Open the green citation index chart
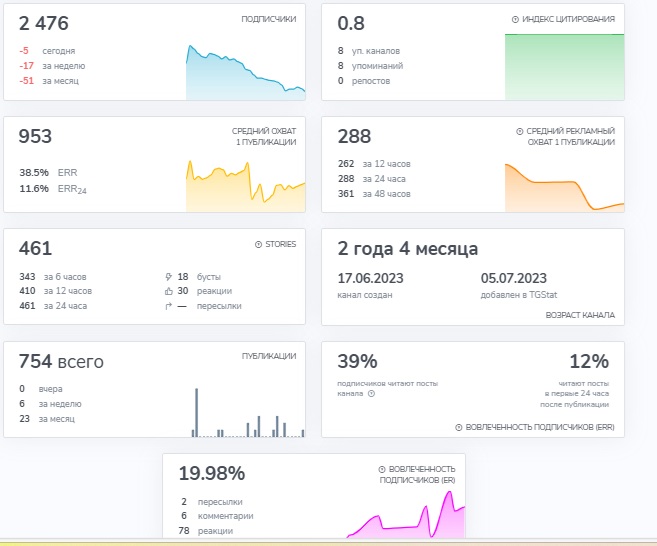This screenshot has width=657, height=546. click(x=564, y=66)
